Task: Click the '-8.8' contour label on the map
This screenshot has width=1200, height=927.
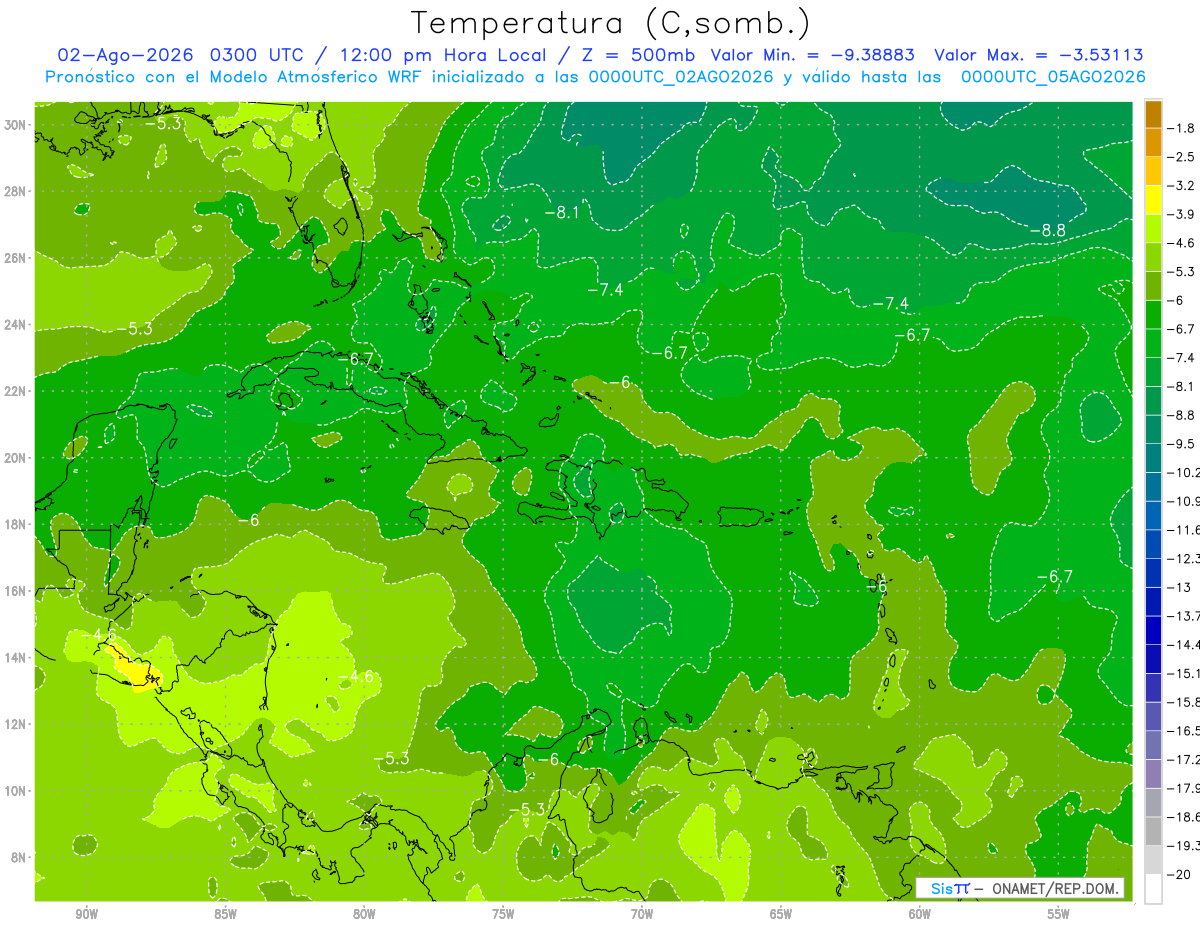Action: point(1048,230)
